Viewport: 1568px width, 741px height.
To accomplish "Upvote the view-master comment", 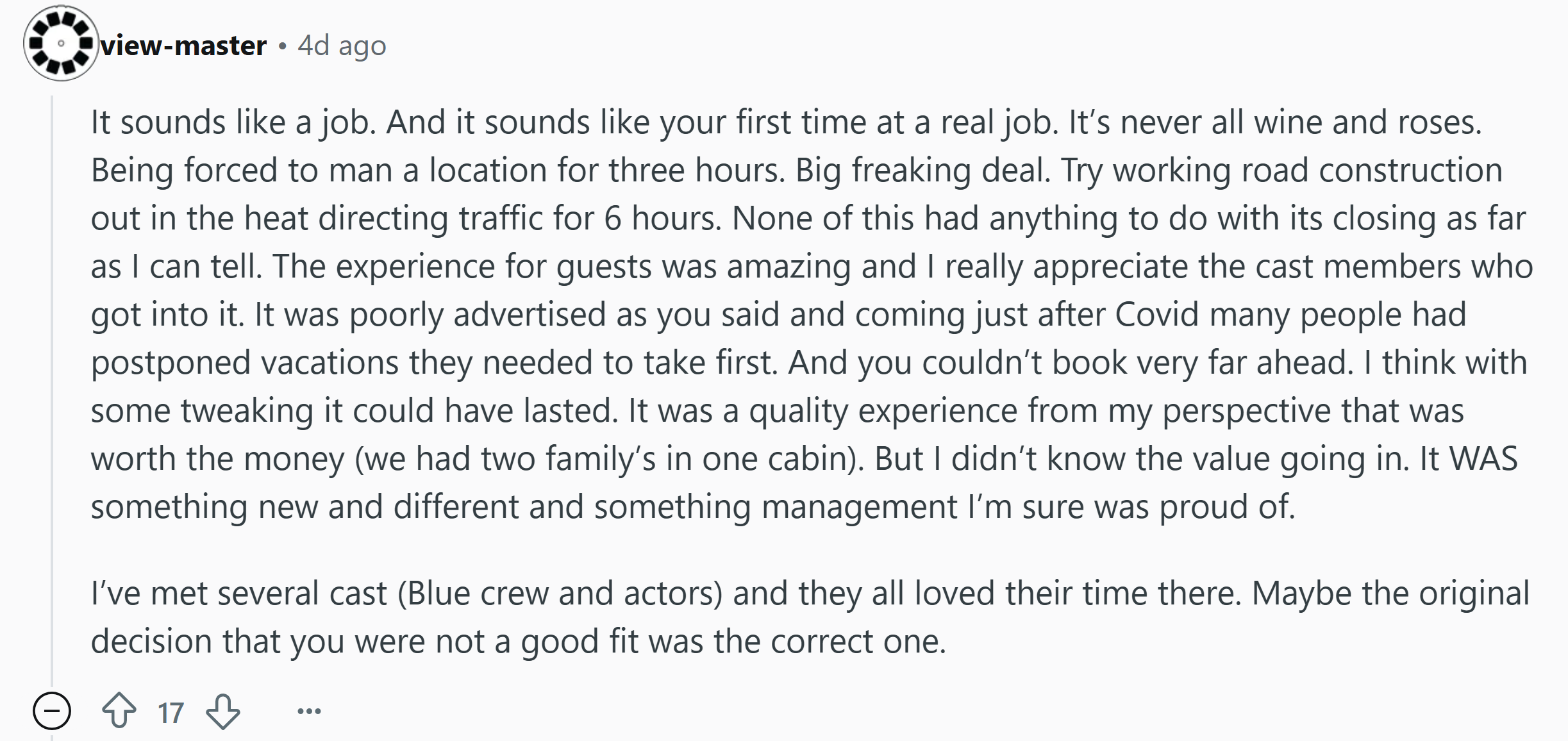I will 119,711.
